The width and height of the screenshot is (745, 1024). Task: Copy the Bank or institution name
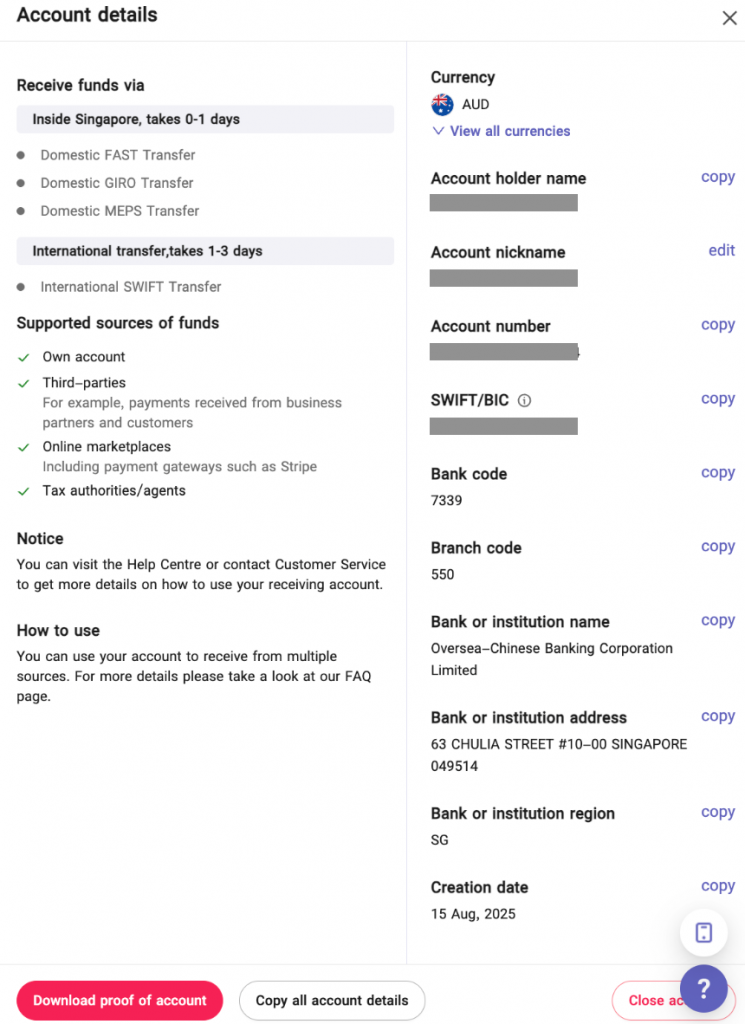(x=717, y=621)
